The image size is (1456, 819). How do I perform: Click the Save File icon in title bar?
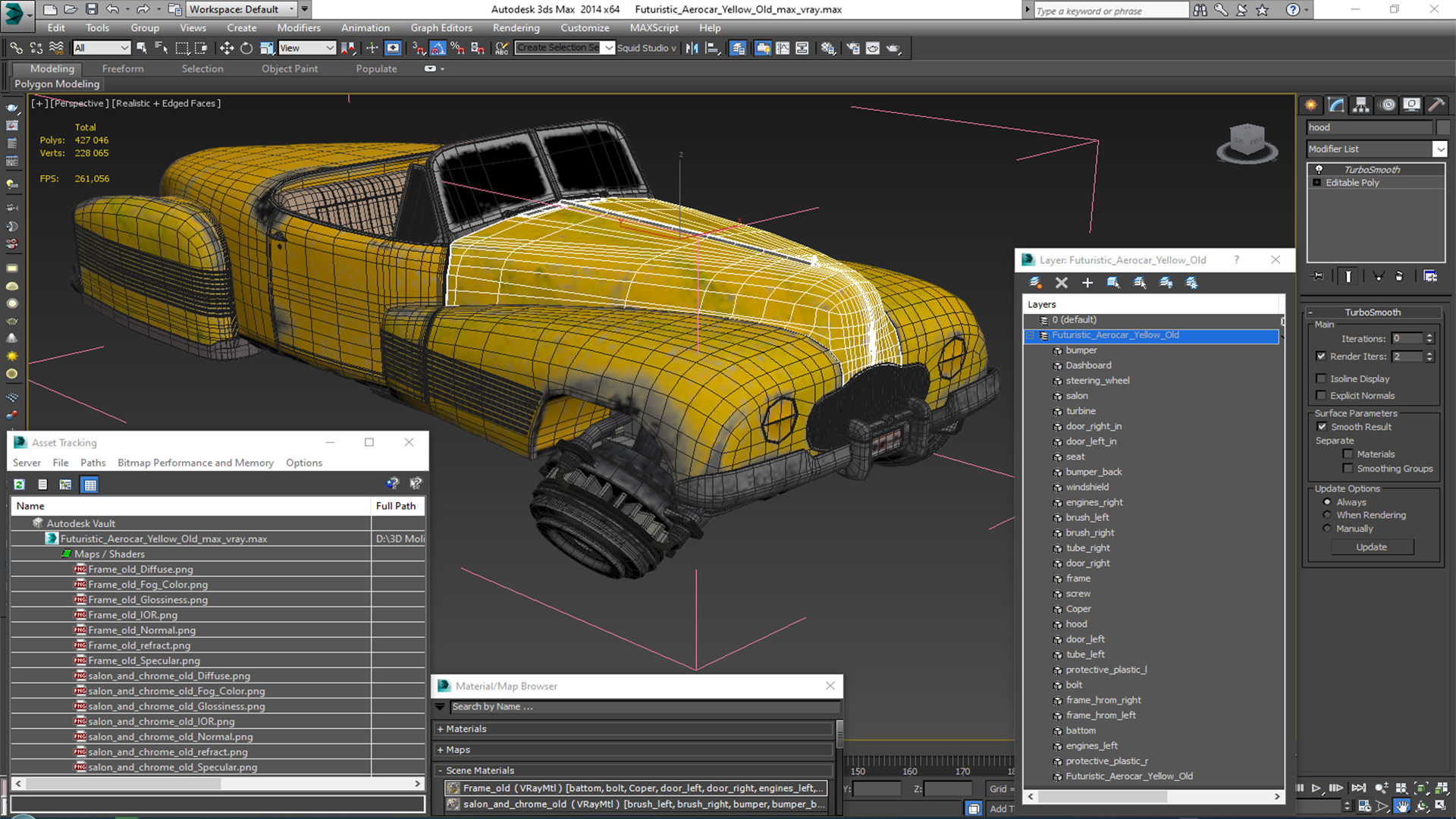coord(91,9)
